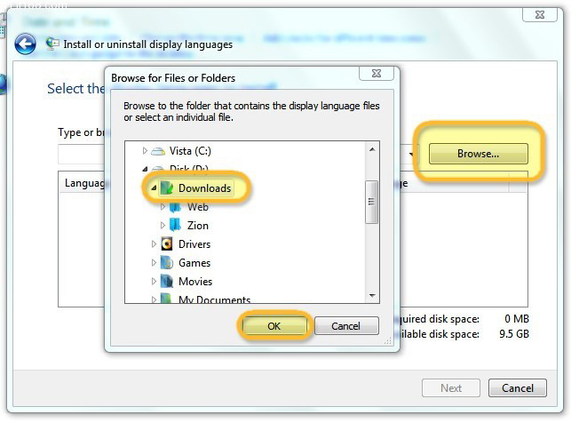Click the Drivers folder icon
The width and height of the screenshot is (579, 423).
coord(167,244)
